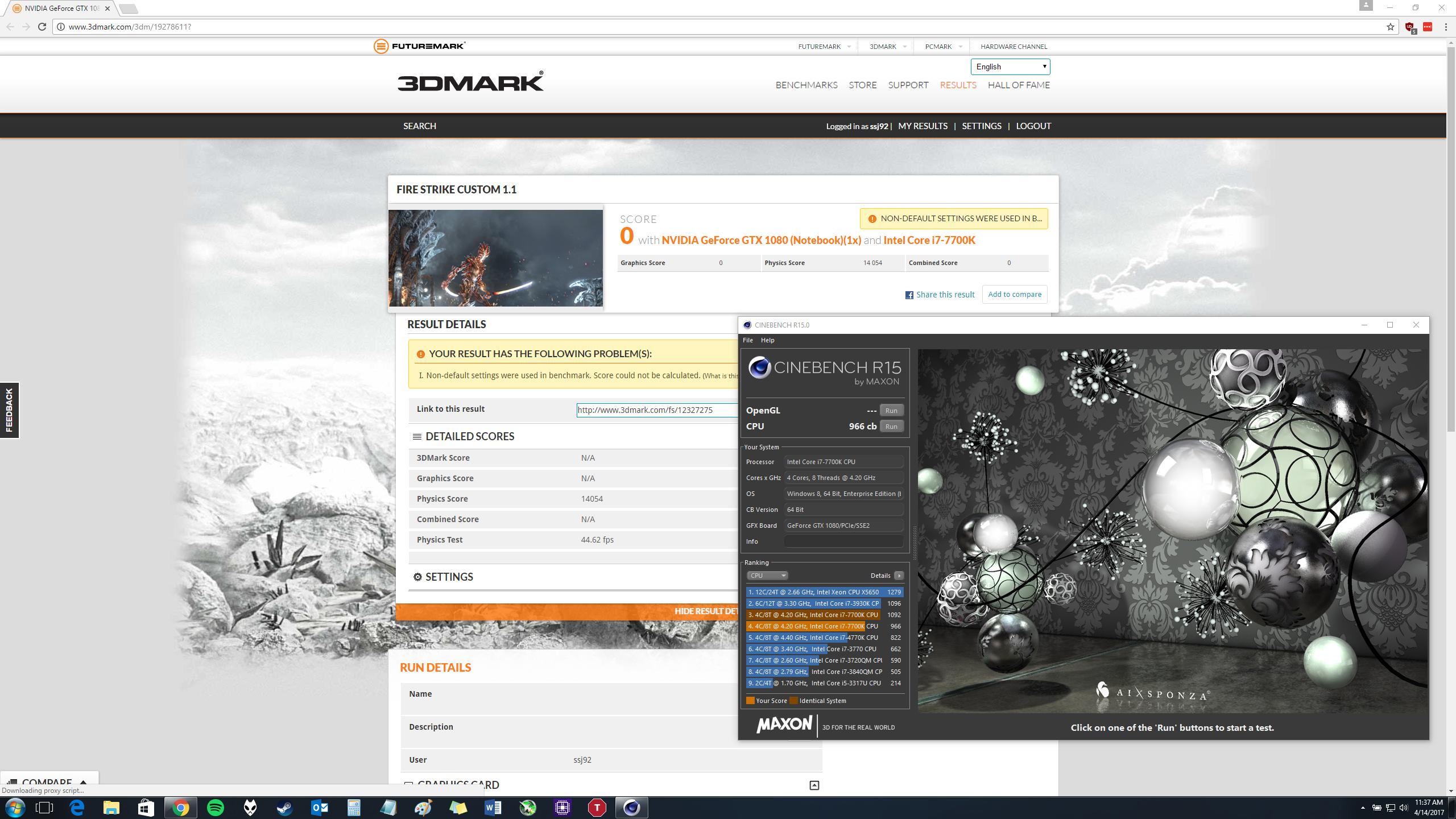Collapse the Graphics Card section arrow
The height and width of the screenshot is (819, 1456).
pyautogui.click(x=814, y=785)
